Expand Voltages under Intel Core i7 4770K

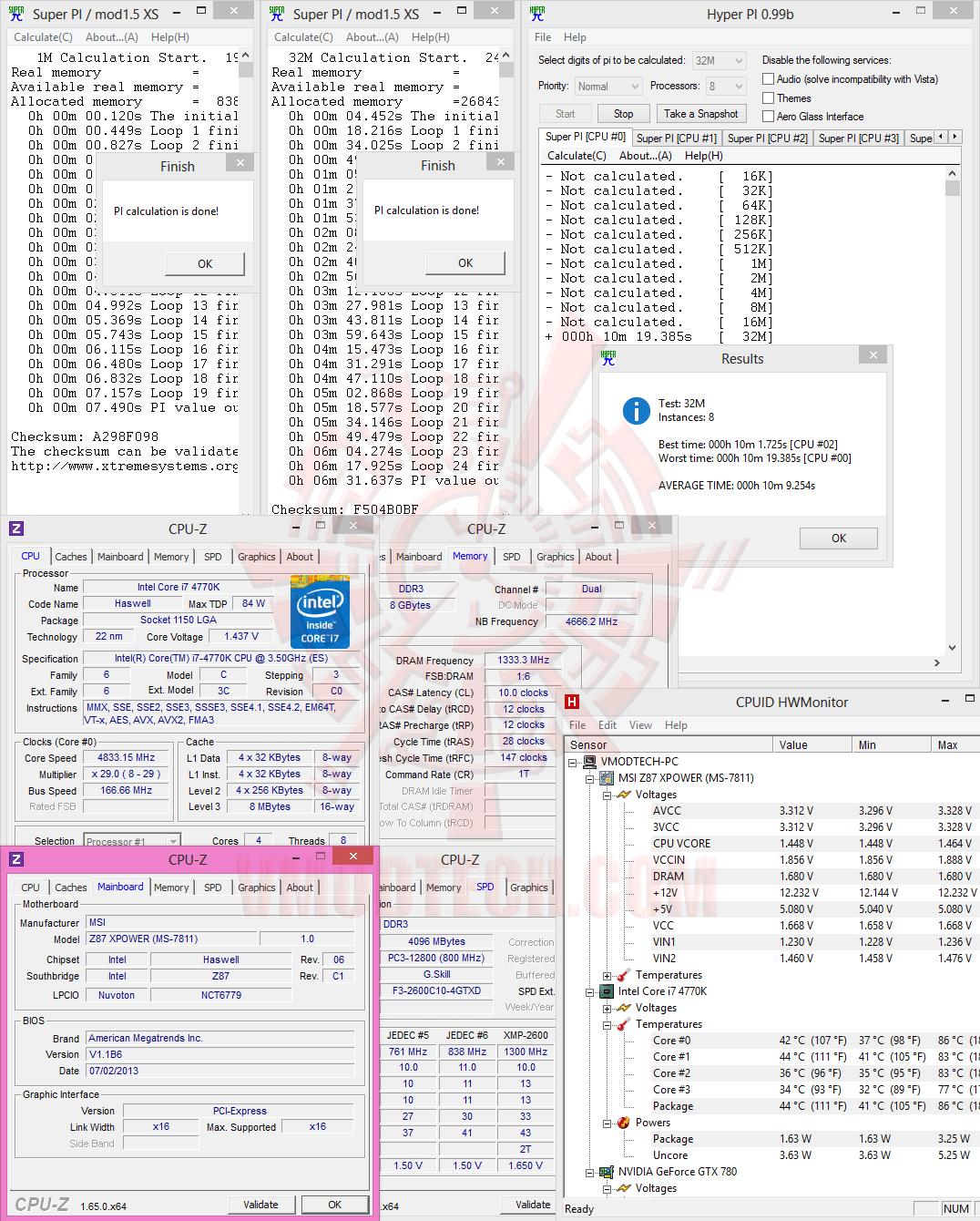click(607, 1008)
